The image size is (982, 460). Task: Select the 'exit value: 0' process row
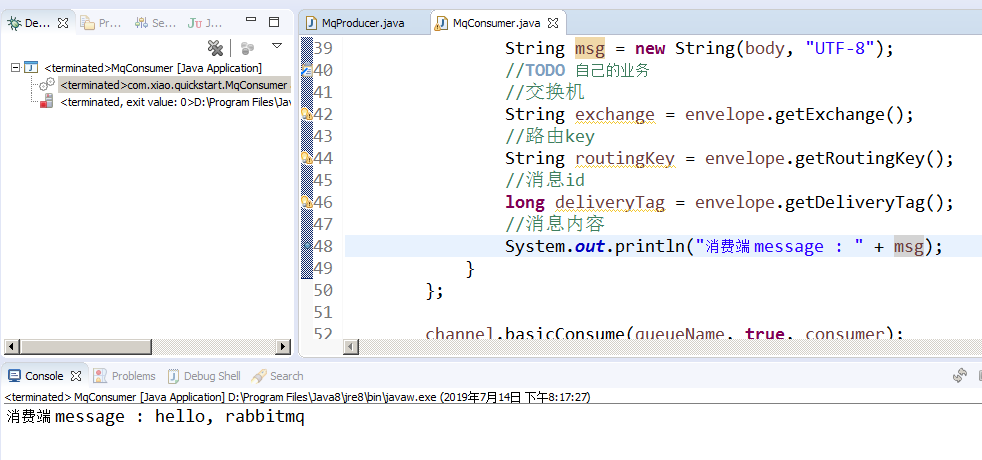(176, 102)
